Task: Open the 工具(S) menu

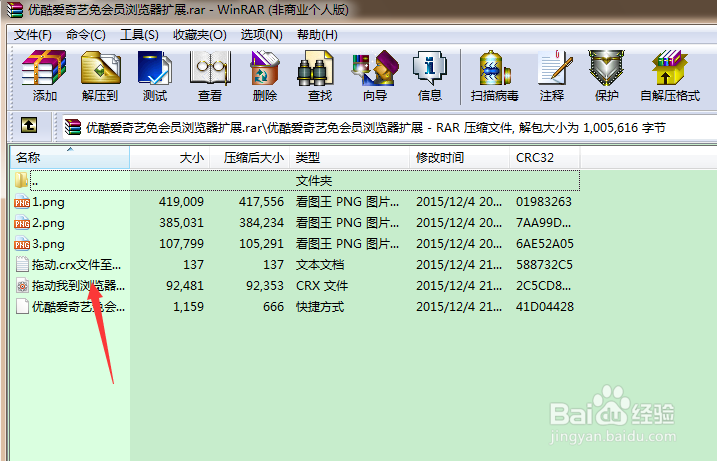Action: coord(139,35)
